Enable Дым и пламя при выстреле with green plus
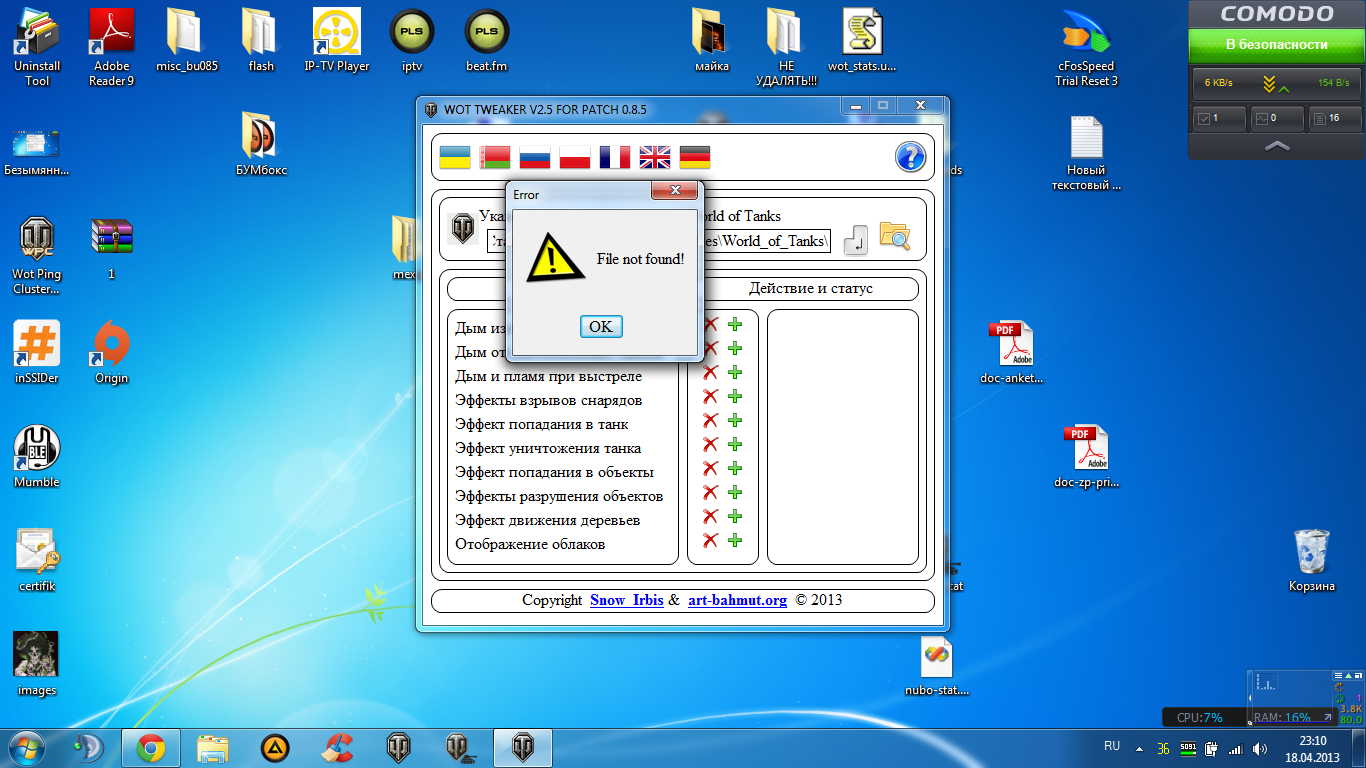The height and width of the screenshot is (768, 1366). pos(735,372)
